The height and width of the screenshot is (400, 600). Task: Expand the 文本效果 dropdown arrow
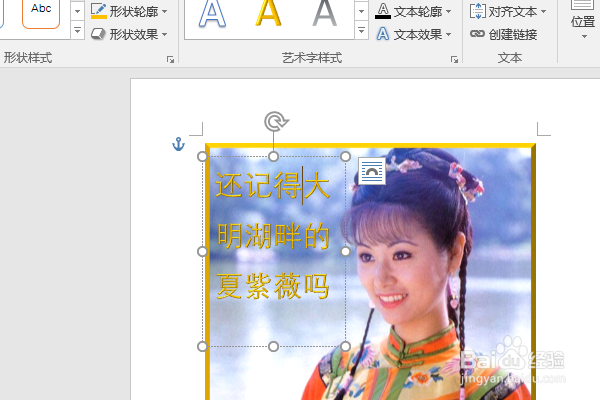click(x=448, y=34)
